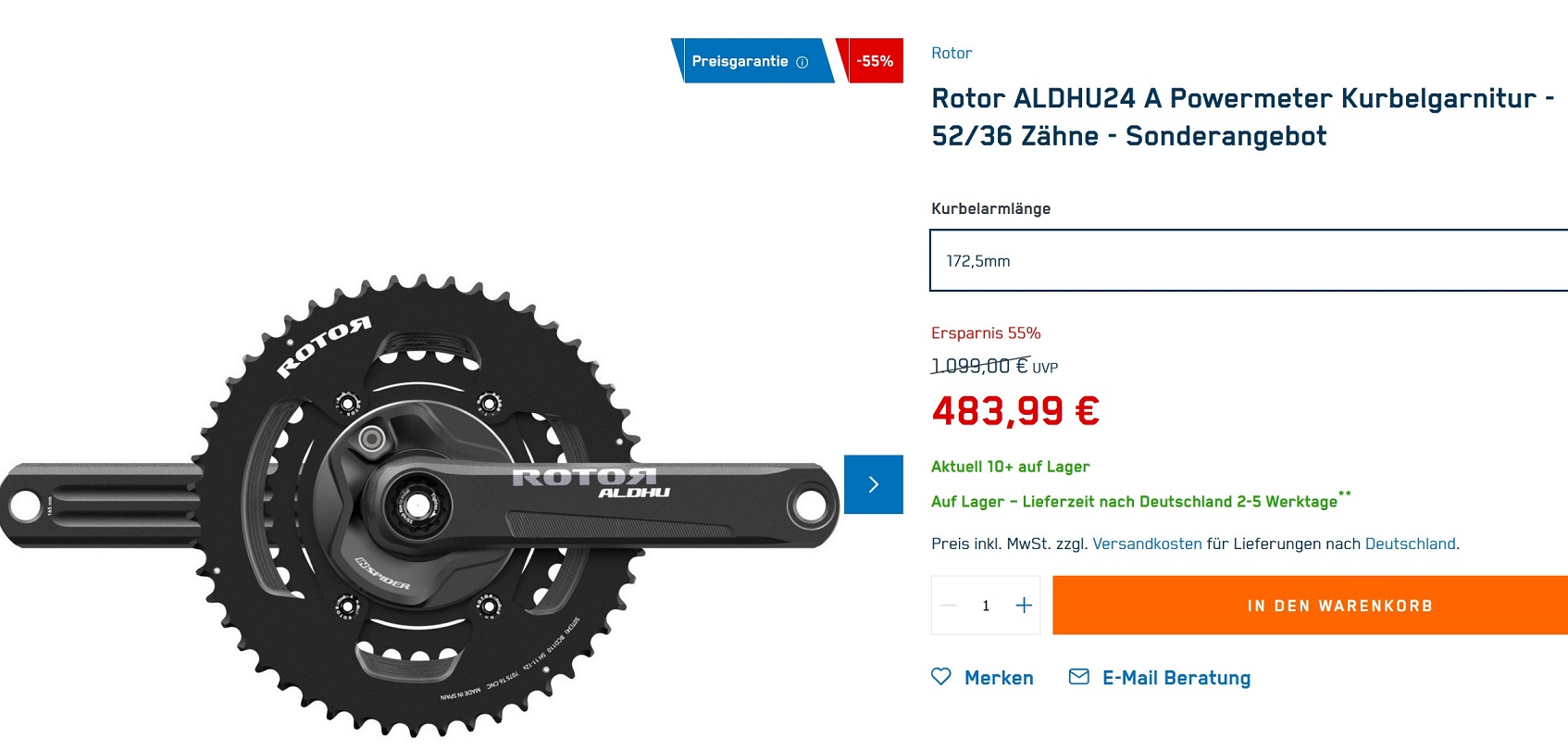The width and height of the screenshot is (1568, 750).
Task: Click the Deutschland delivery country link
Action: pyautogui.click(x=1410, y=544)
